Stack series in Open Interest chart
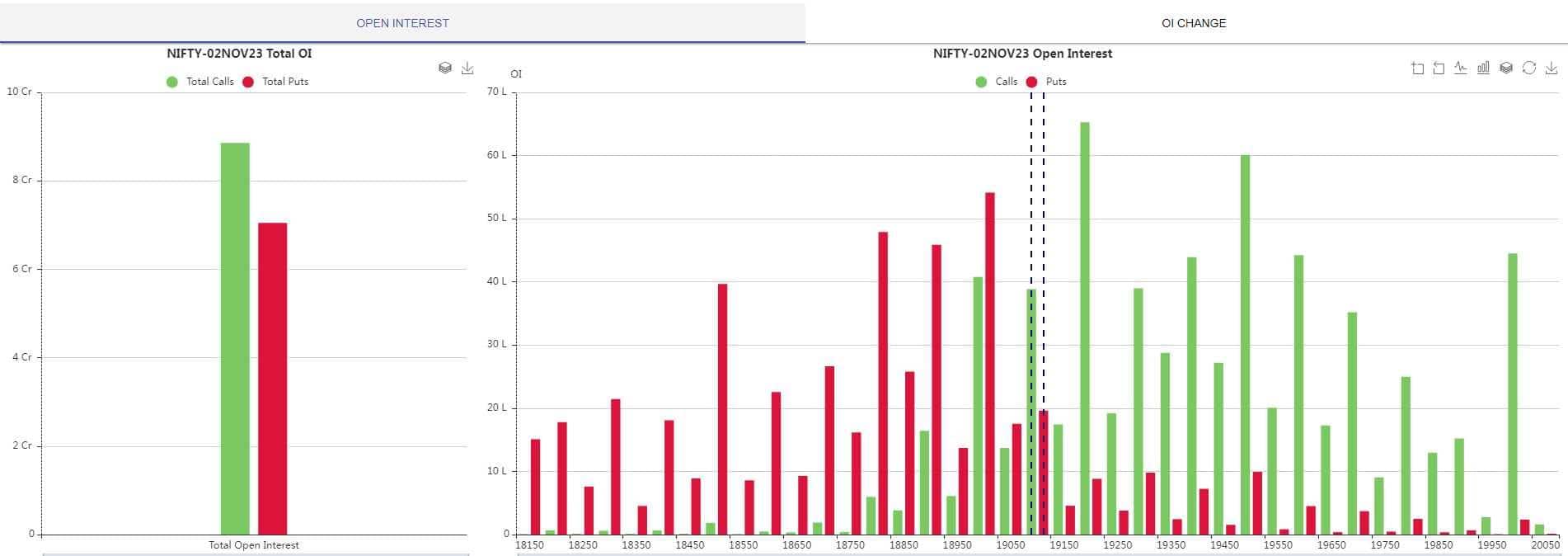 (1506, 68)
